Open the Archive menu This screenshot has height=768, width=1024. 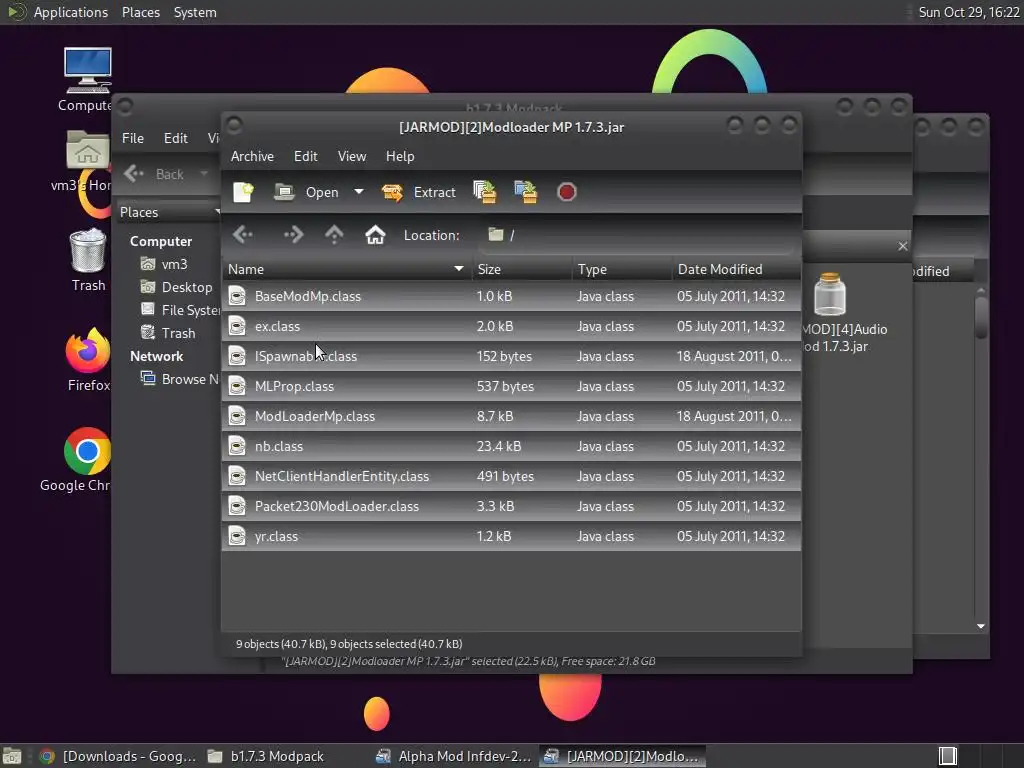pos(252,156)
